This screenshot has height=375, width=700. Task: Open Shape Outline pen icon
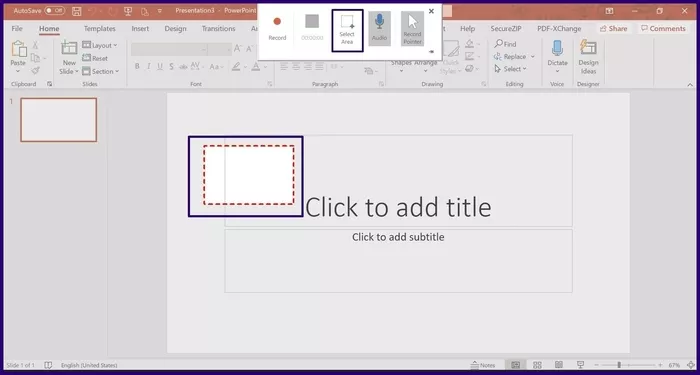pos(469,56)
